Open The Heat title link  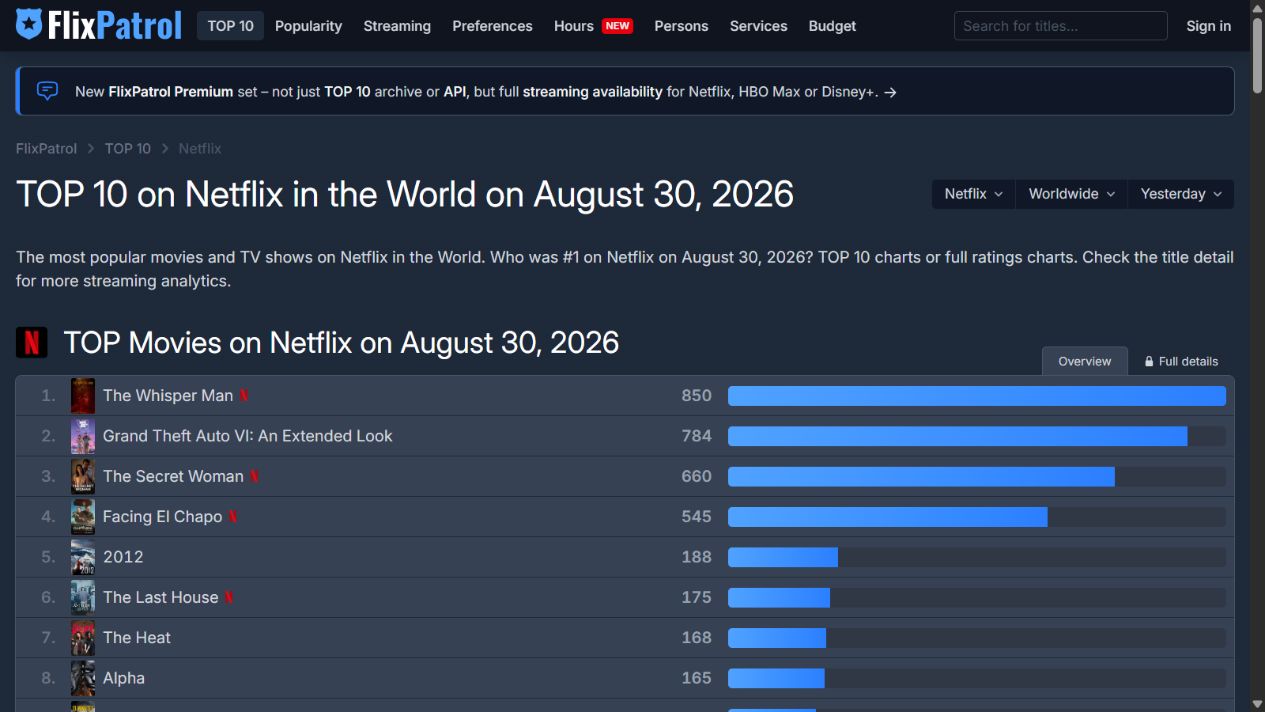coord(137,638)
